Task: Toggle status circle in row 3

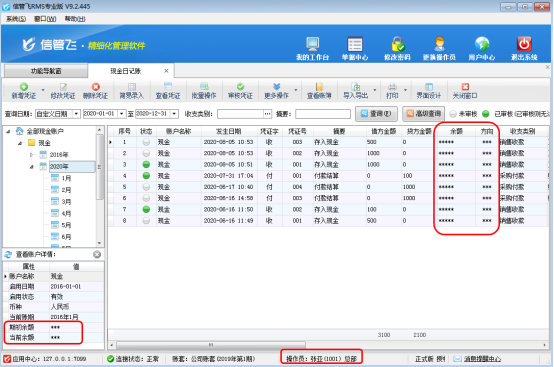Action: [146, 165]
